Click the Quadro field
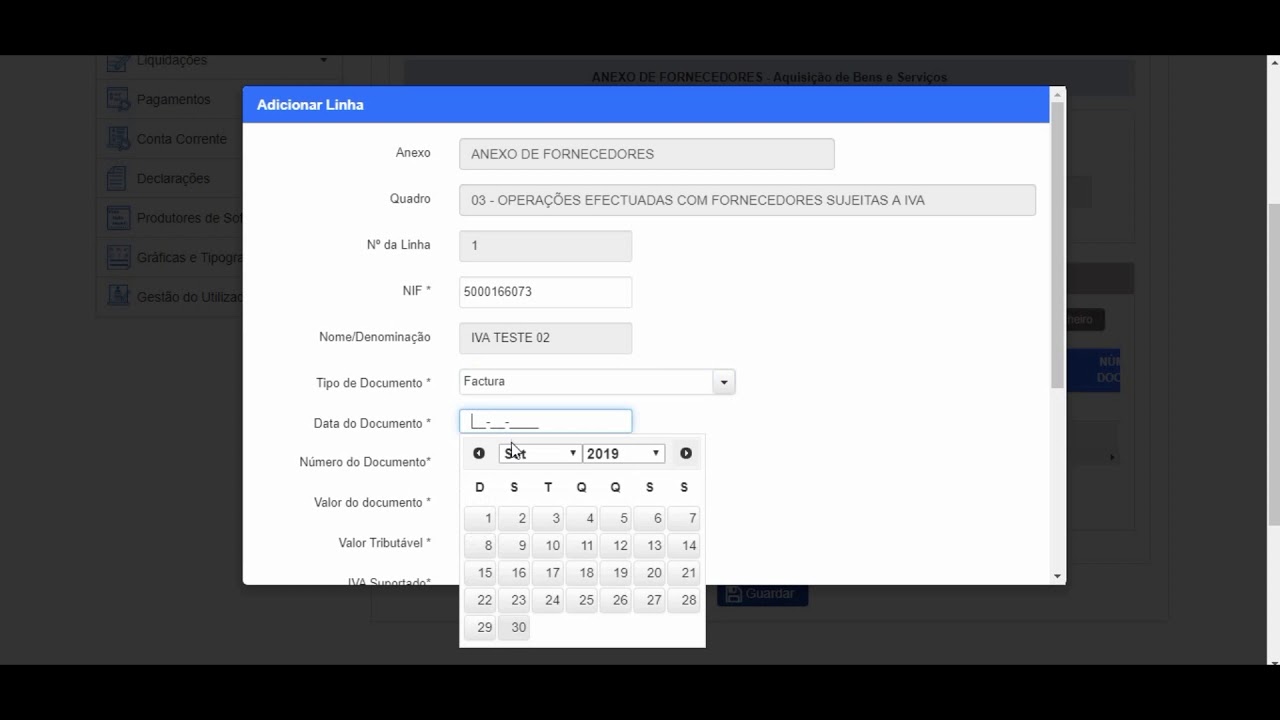Viewport: 1280px width, 720px height. (747, 200)
